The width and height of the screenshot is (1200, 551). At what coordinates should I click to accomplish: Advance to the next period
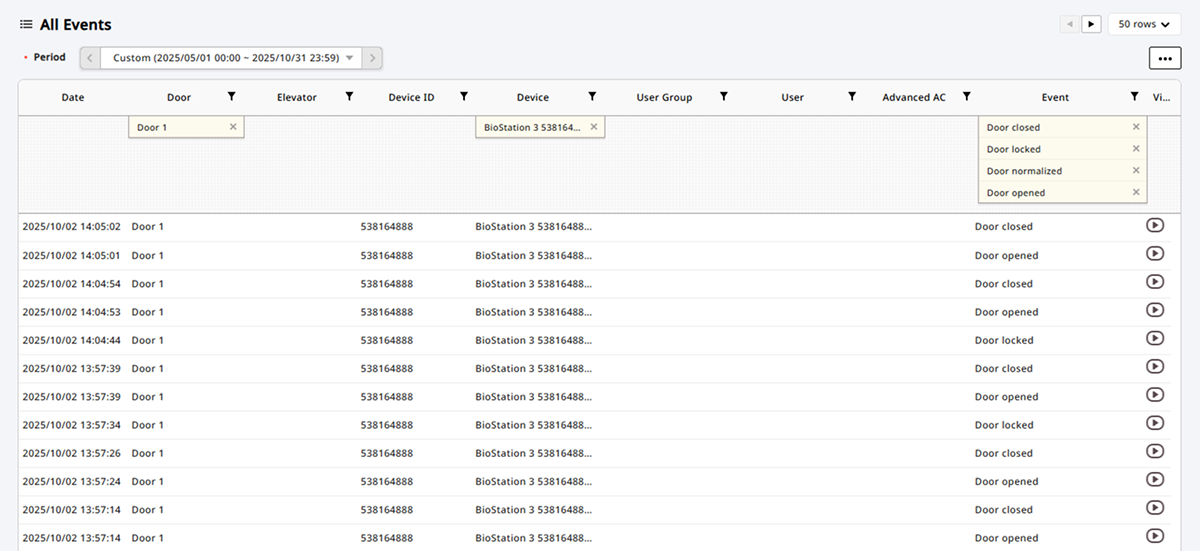tap(372, 58)
